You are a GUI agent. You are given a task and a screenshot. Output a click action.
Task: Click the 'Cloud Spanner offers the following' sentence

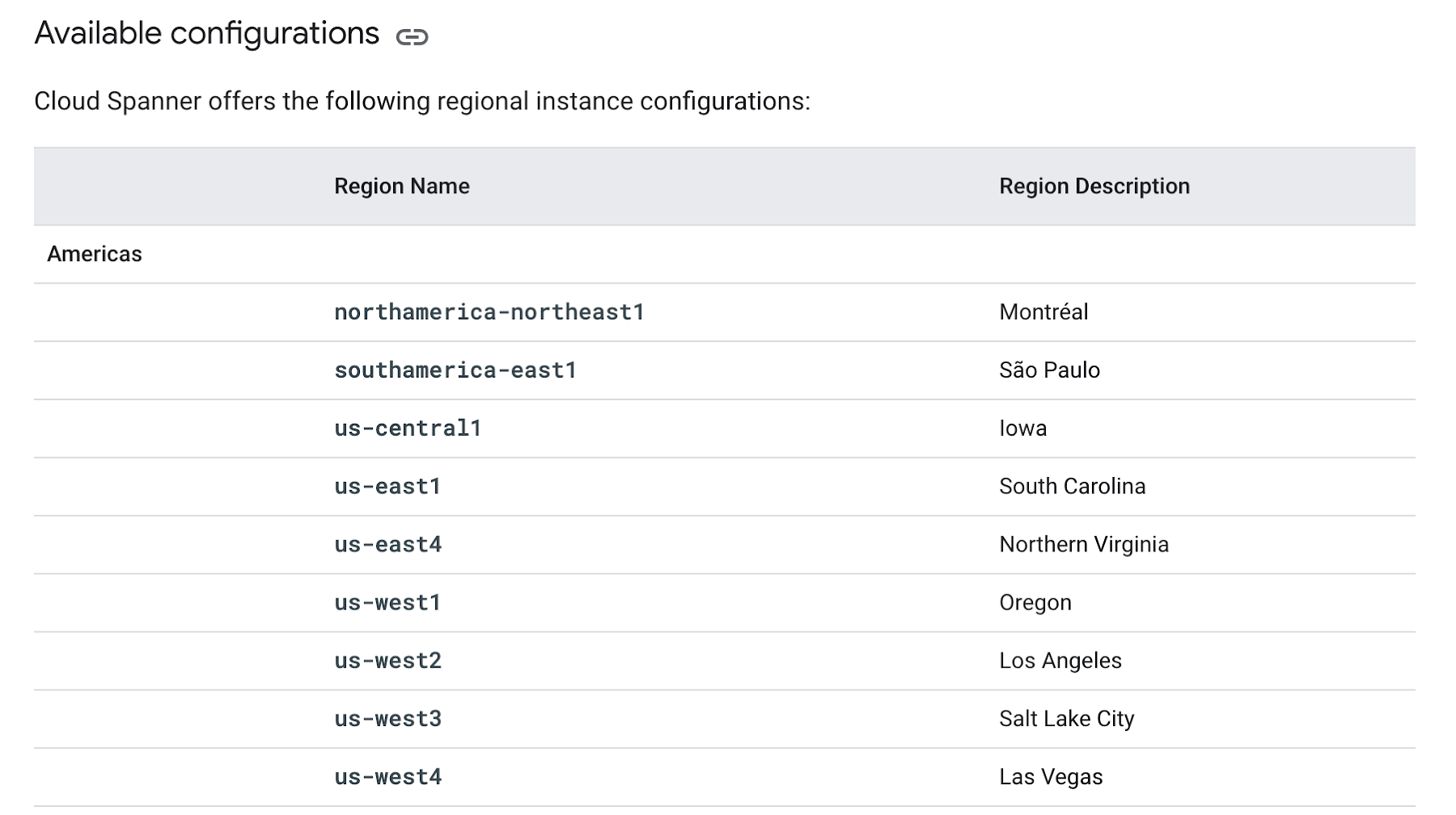[422, 102]
